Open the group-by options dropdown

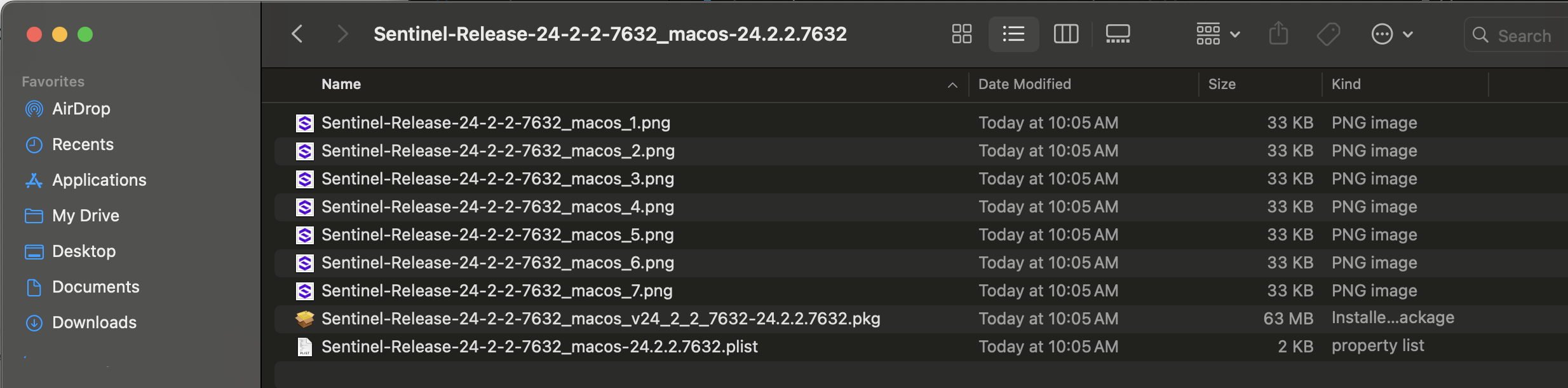pos(1218,34)
